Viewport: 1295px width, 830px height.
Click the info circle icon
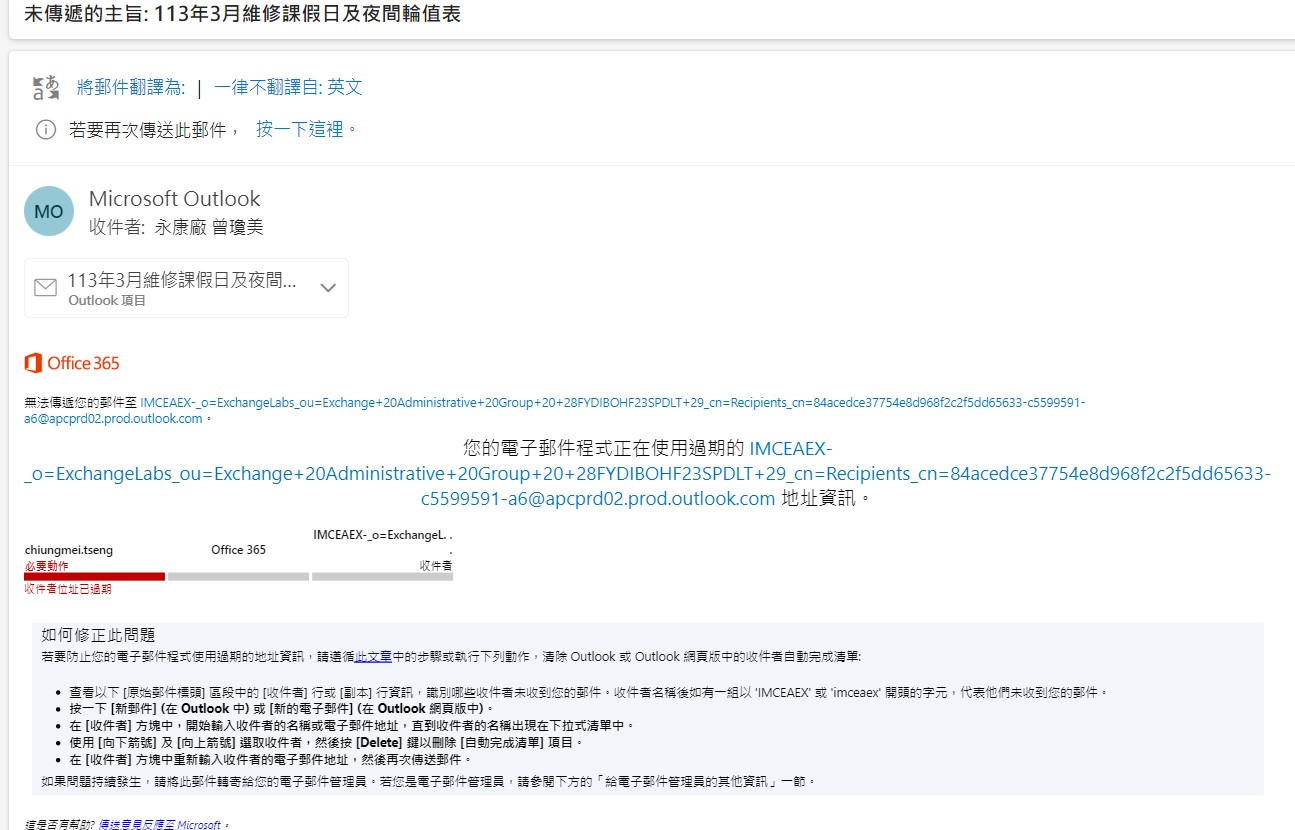[x=46, y=130]
